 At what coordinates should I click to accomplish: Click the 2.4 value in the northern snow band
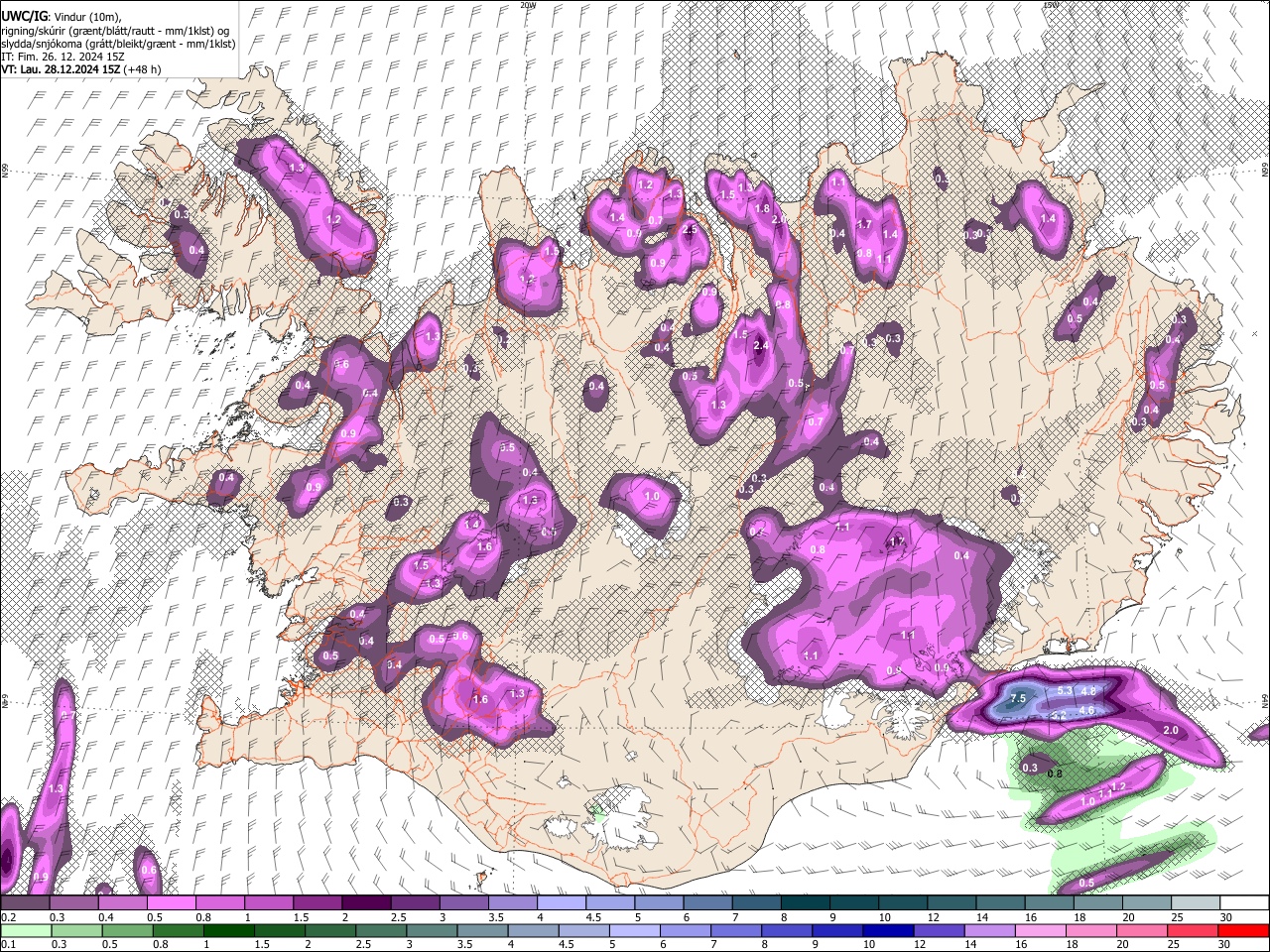point(761,345)
